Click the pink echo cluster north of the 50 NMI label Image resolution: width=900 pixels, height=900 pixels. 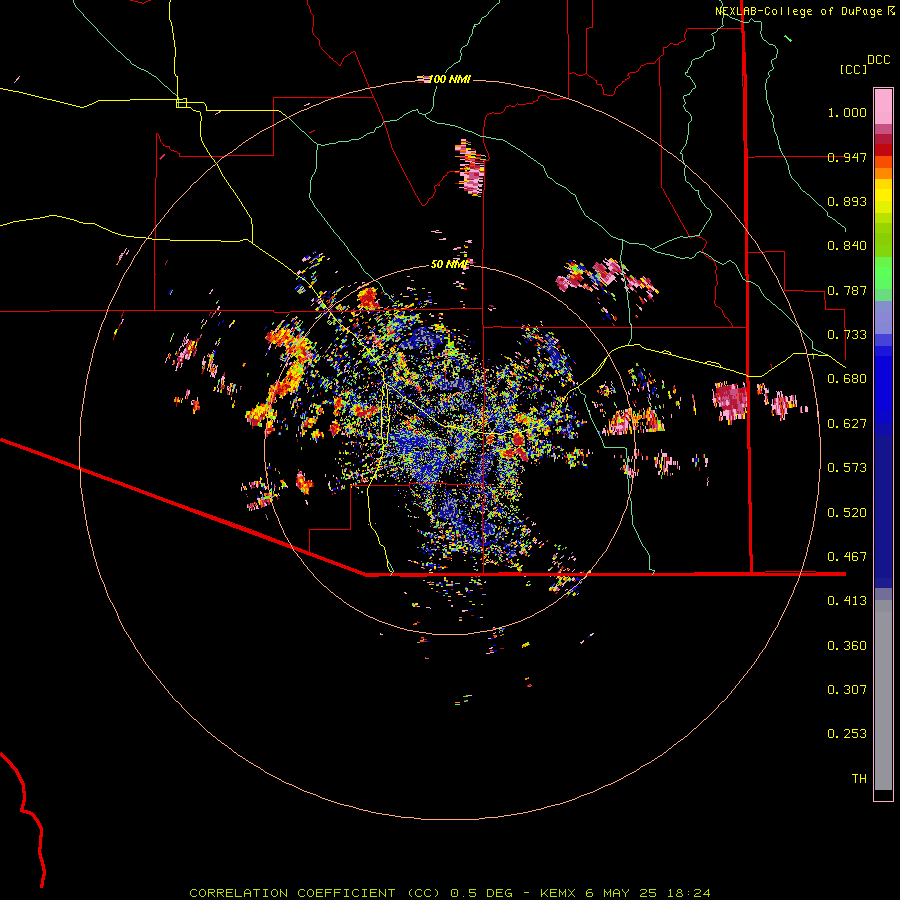471,168
